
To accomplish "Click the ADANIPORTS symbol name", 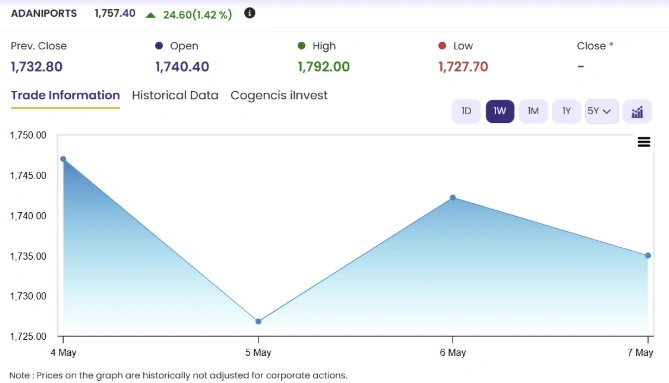I will [44, 14].
